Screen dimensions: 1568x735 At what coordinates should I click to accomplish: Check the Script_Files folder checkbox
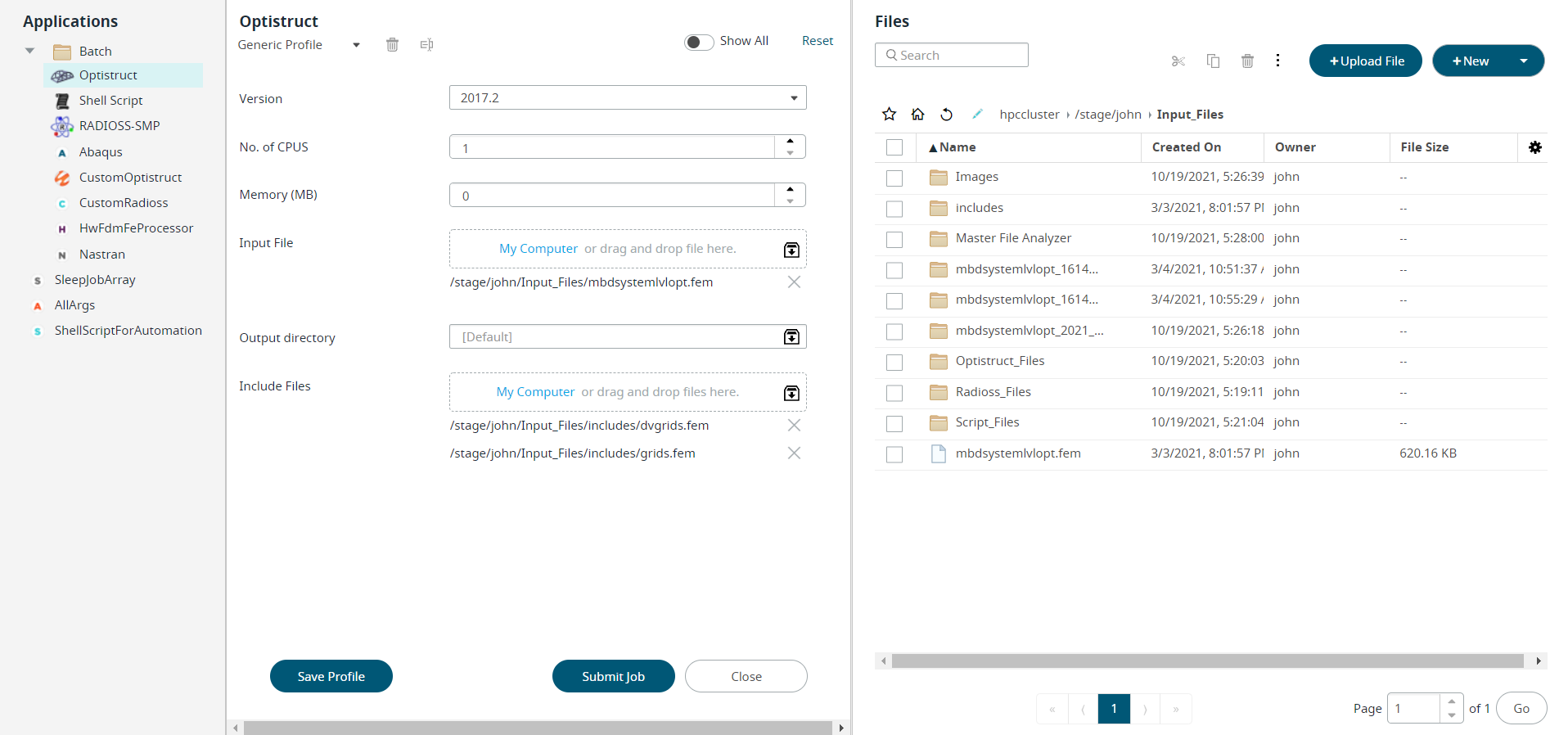pos(894,423)
